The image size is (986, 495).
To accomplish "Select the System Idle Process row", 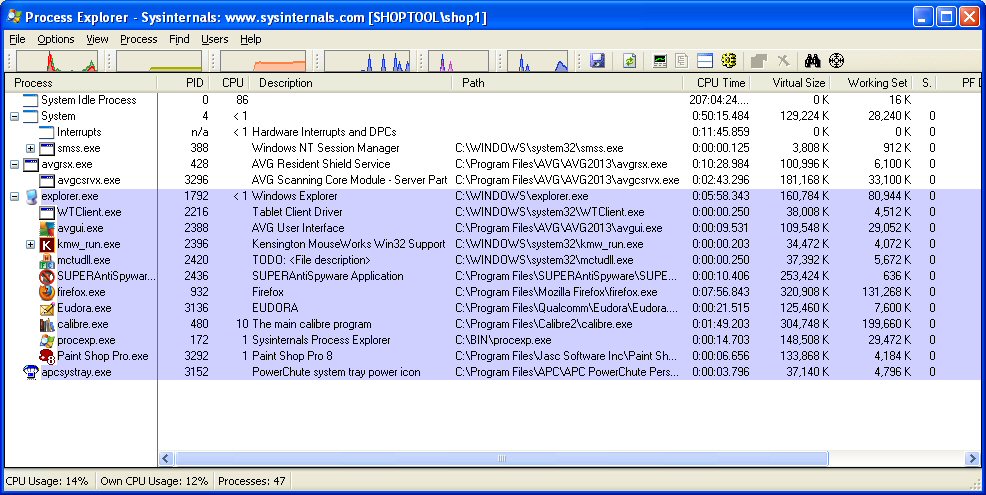I will pyautogui.click(x=493, y=100).
